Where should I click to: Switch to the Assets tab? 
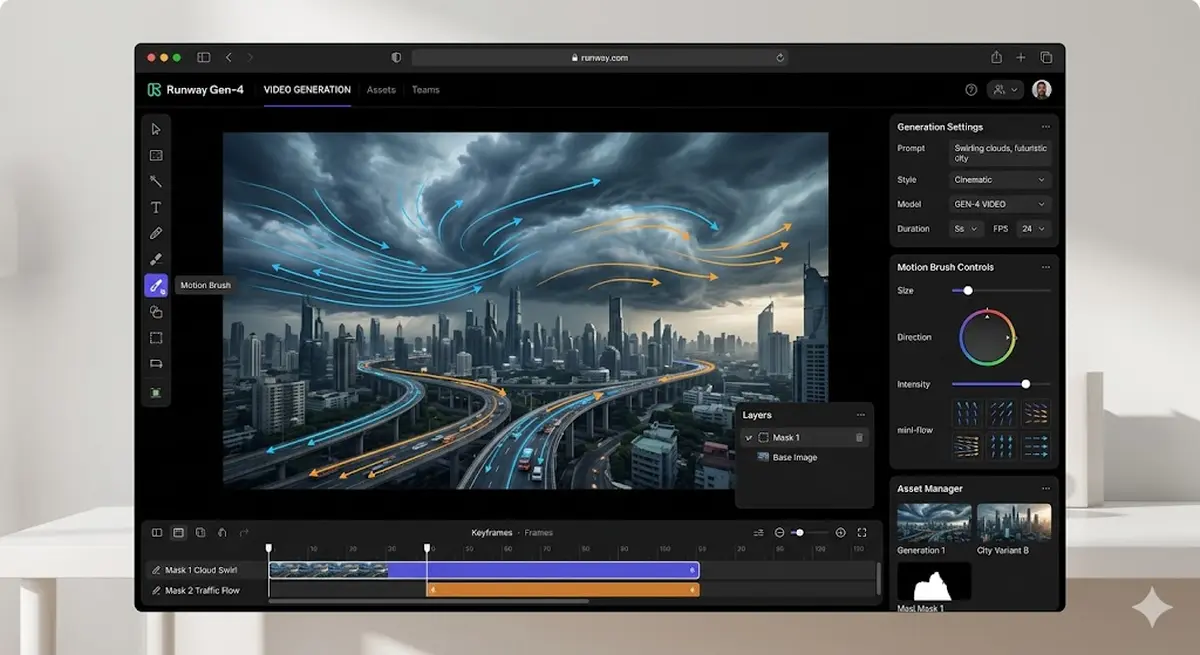380,89
